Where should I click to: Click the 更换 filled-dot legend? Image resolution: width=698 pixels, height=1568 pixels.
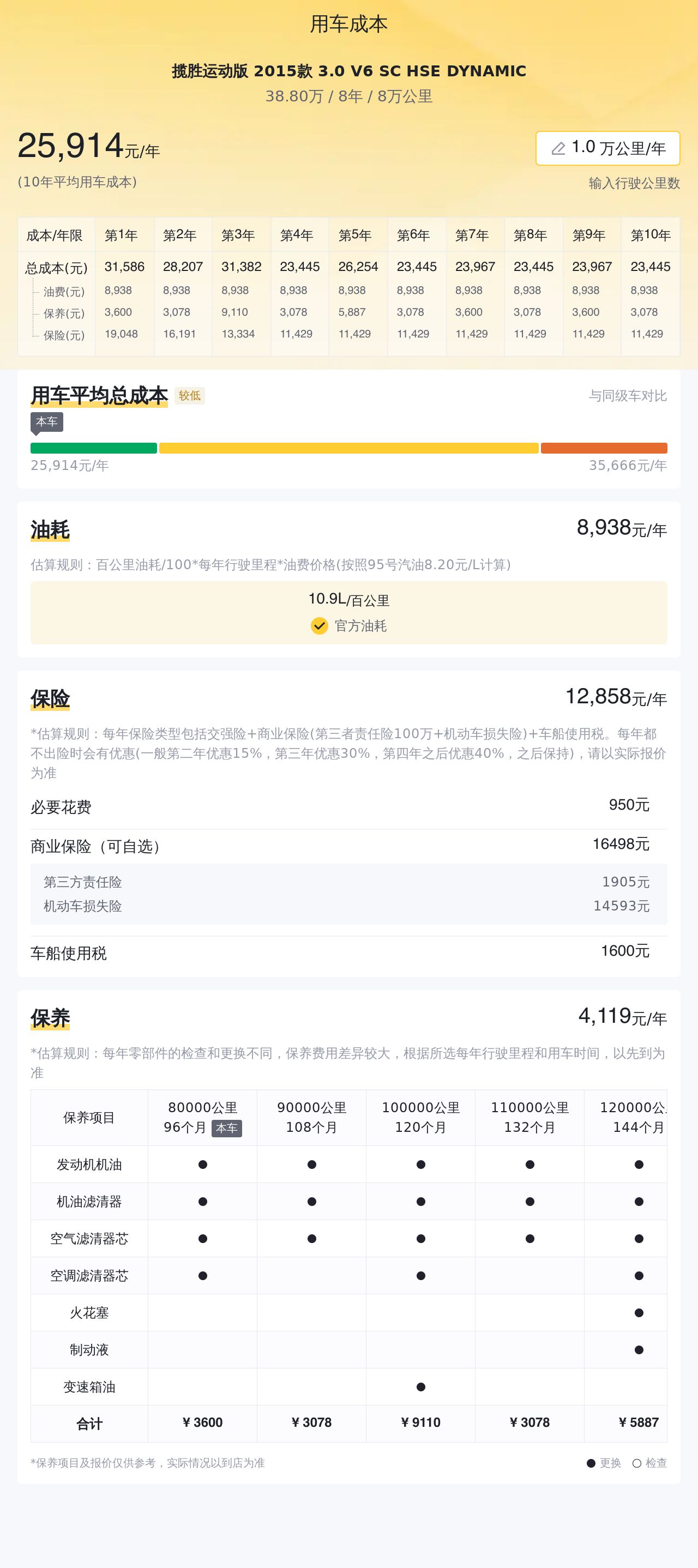(604, 1463)
